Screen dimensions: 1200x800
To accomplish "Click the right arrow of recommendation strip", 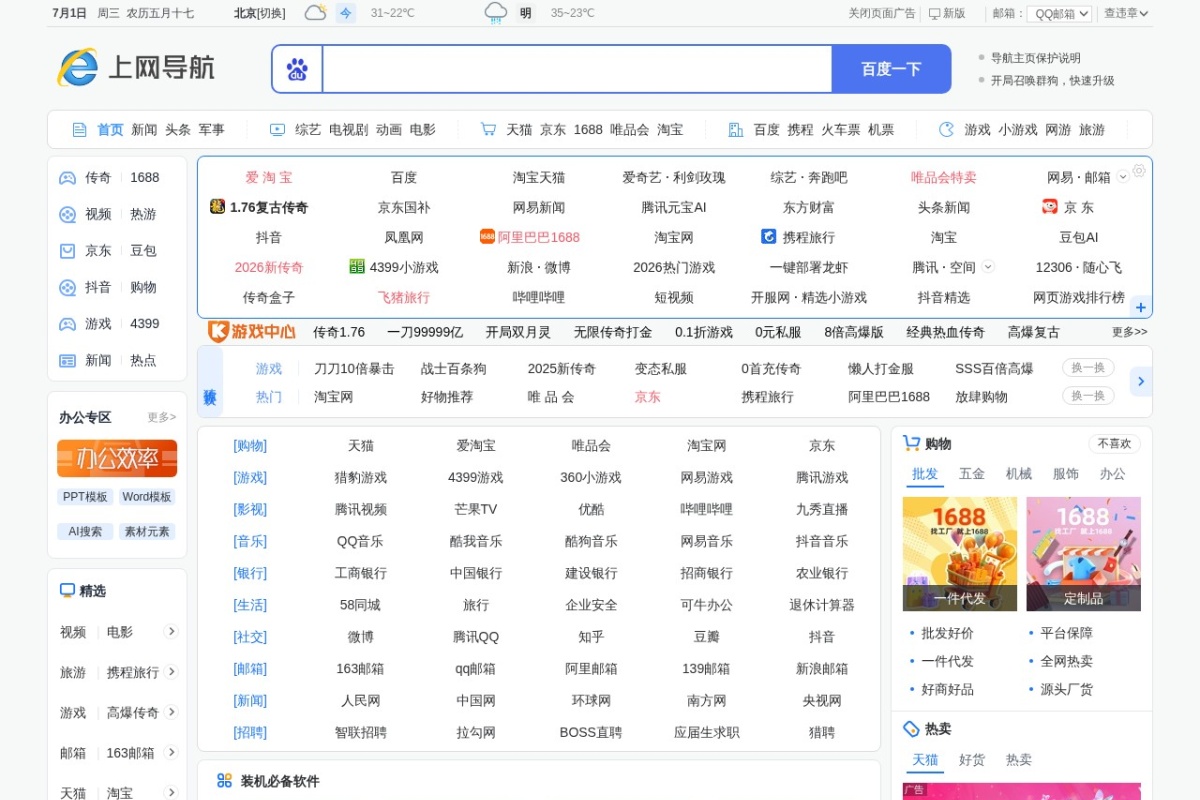I will click(x=1141, y=381).
